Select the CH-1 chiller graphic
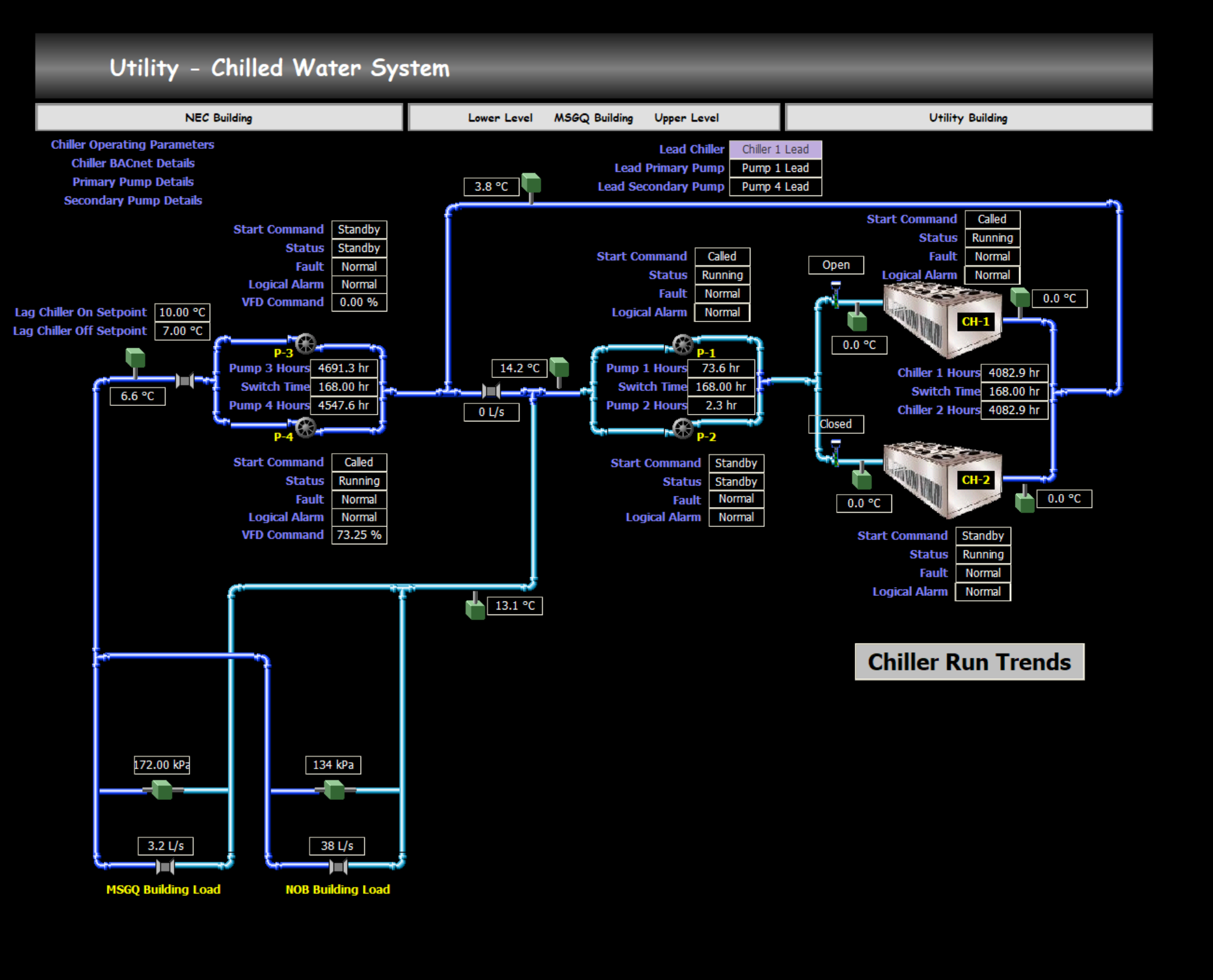The image size is (1213, 980). coord(942,320)
